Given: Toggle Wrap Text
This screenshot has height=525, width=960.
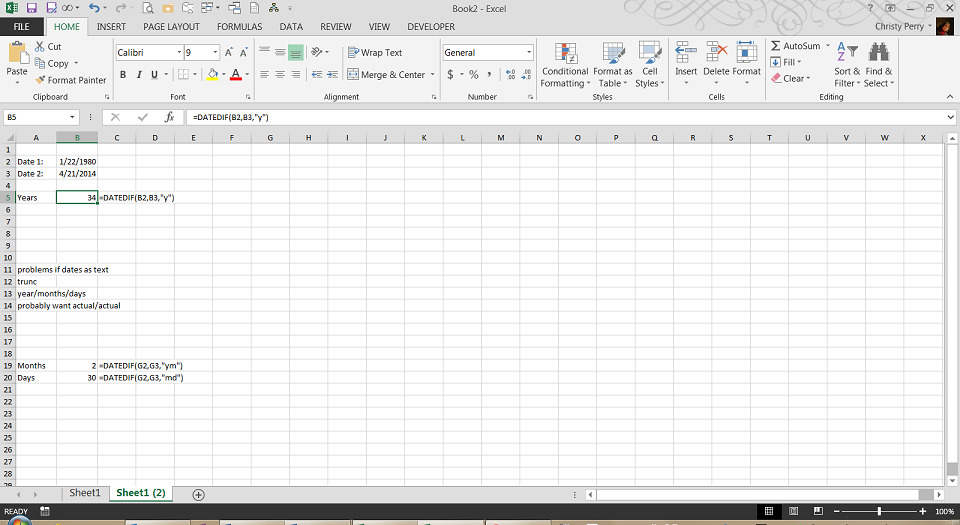Looking at the screenshot, I should point(375,53).
